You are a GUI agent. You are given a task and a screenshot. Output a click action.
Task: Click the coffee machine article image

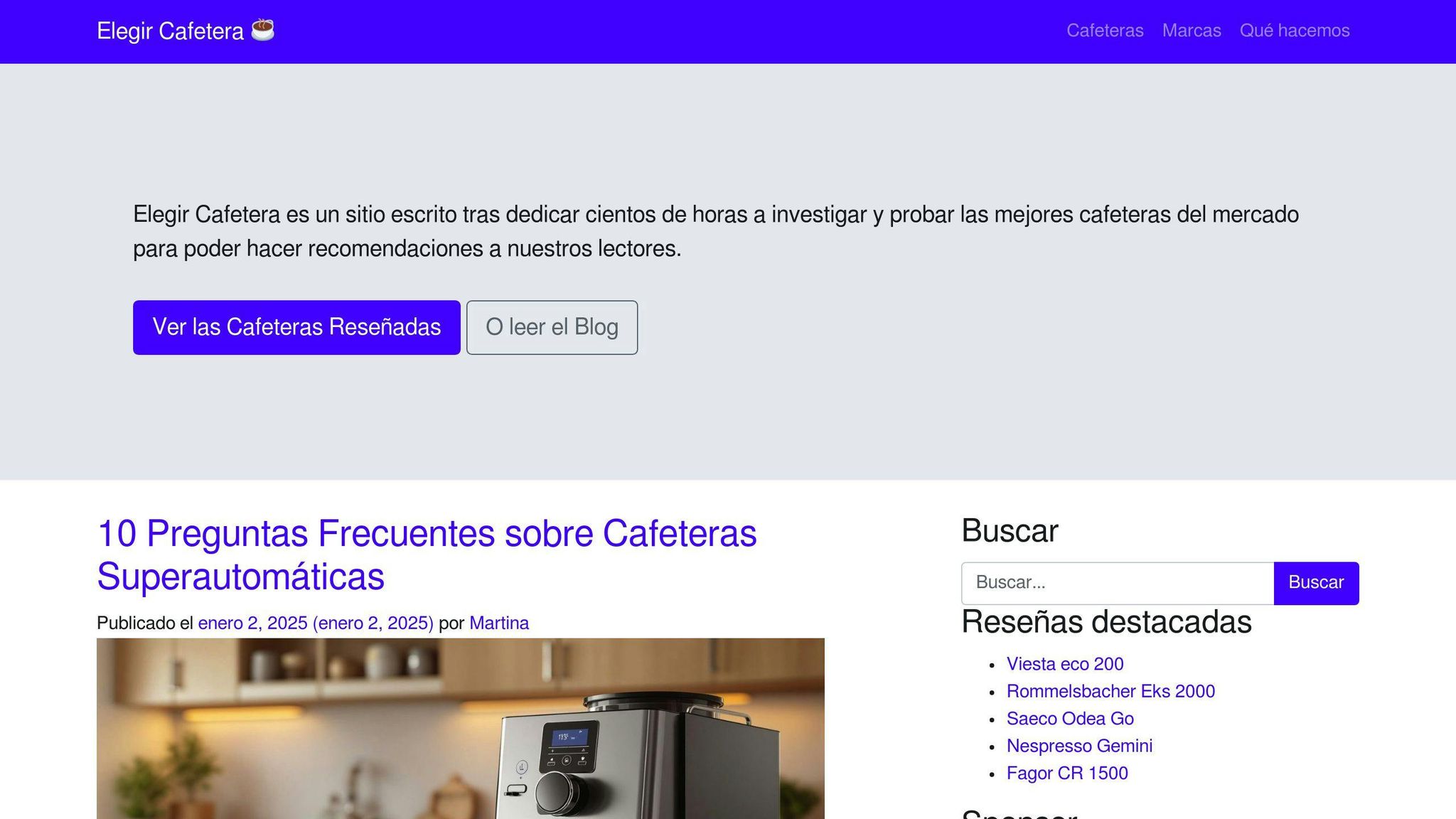coord(461,728)
